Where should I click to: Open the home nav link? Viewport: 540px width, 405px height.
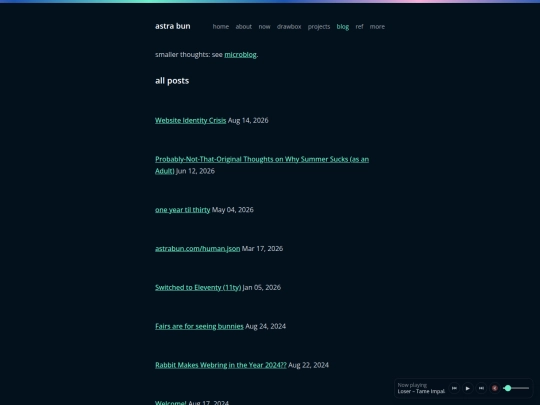(221, 27)
